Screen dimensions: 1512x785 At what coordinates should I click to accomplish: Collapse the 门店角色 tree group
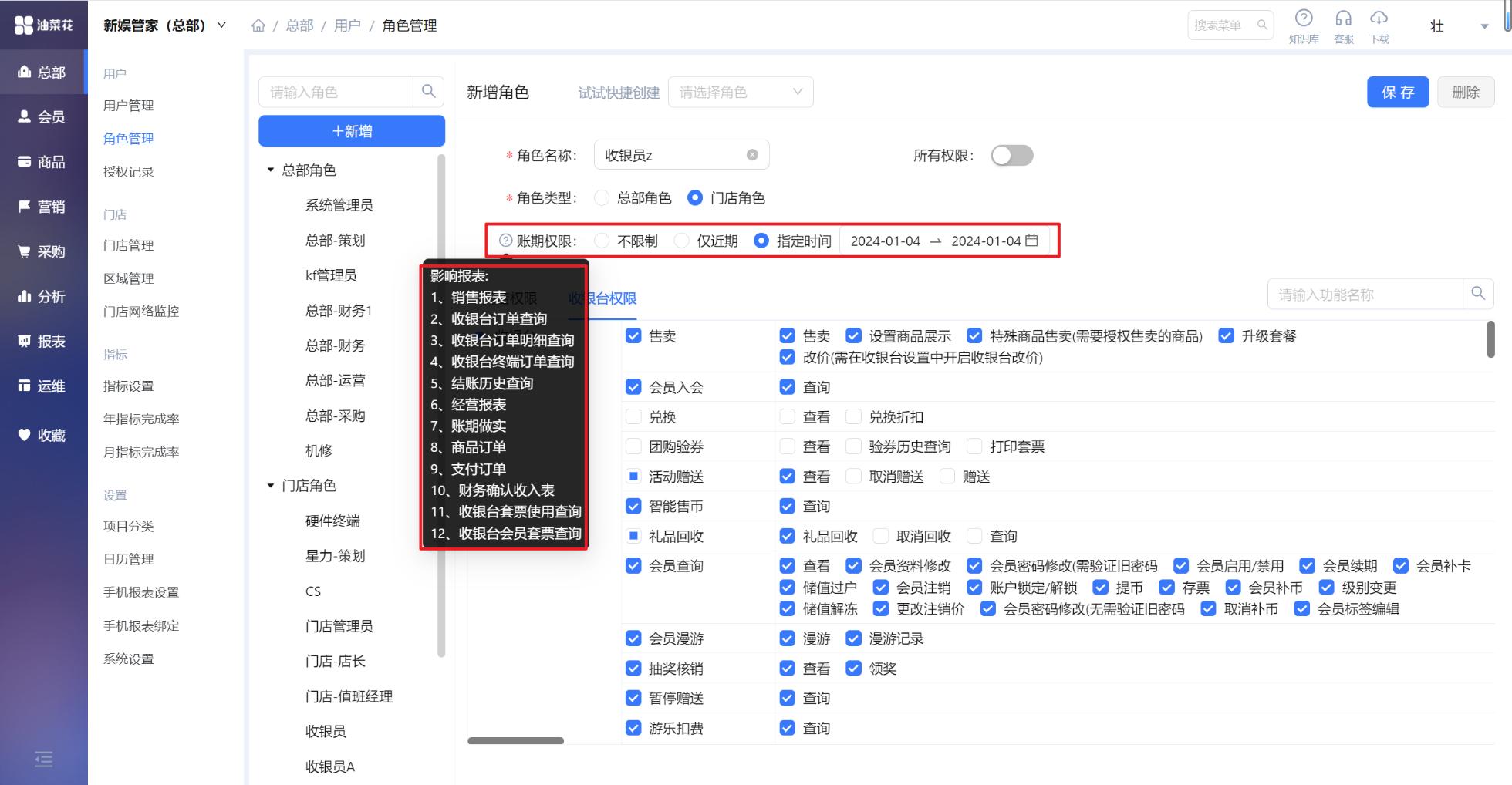[271, 486]
